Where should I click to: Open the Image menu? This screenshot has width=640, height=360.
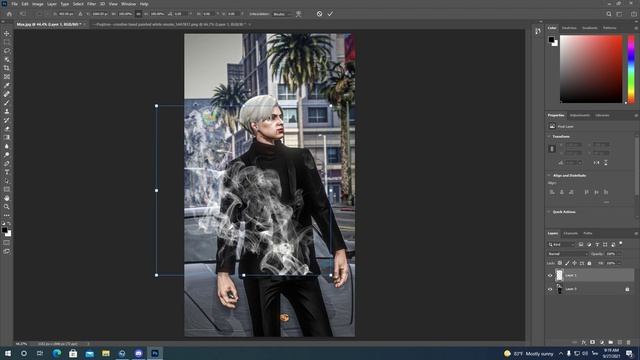[38, 4]
